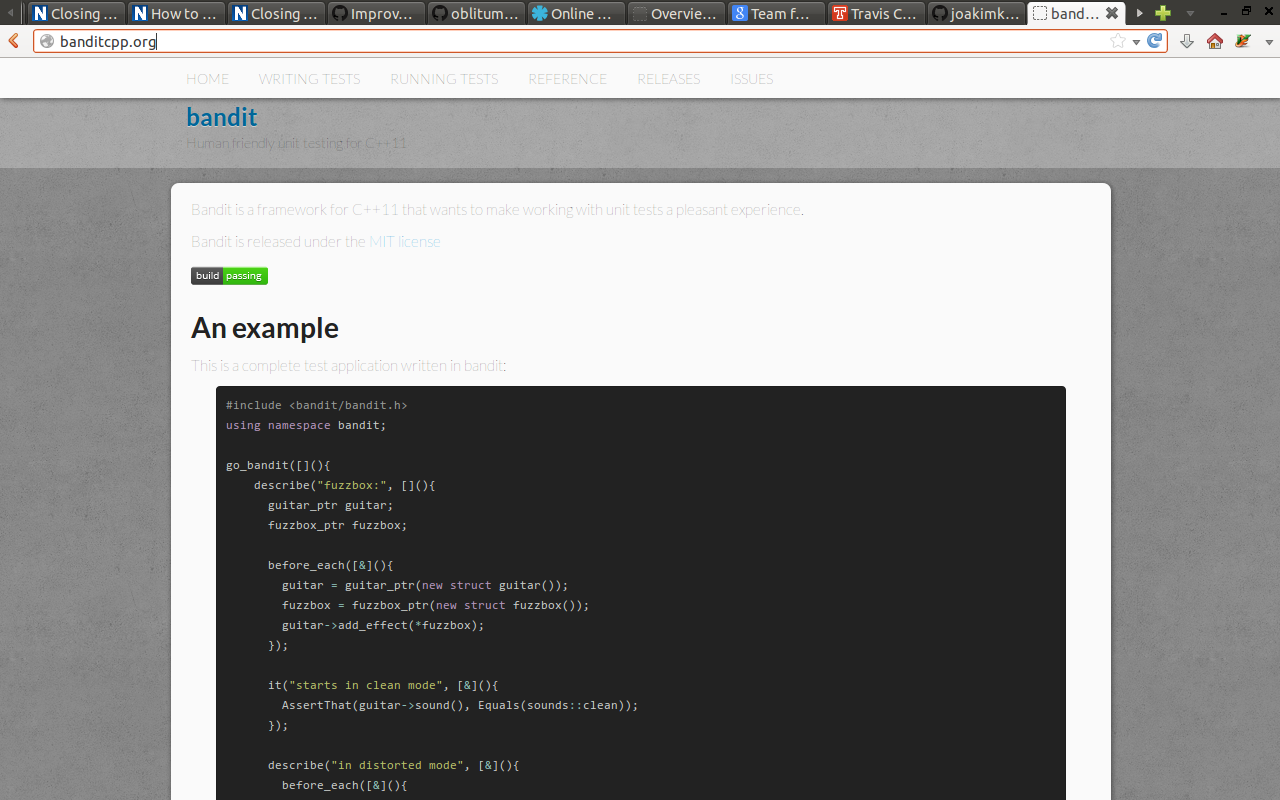Switch to the 'Team f…' tab
Screen dimensions: 1280x800
(776, 14)
